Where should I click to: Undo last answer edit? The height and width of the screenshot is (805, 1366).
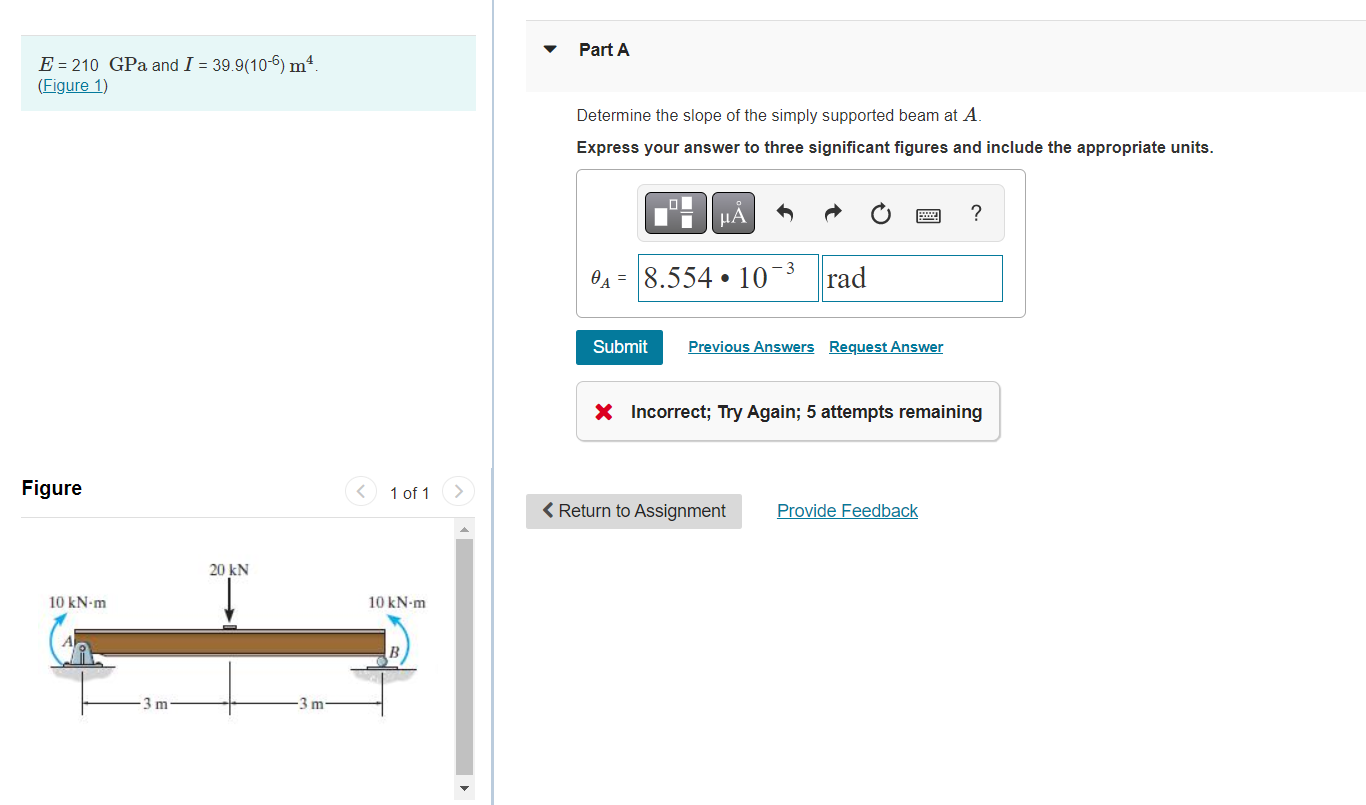785,213
